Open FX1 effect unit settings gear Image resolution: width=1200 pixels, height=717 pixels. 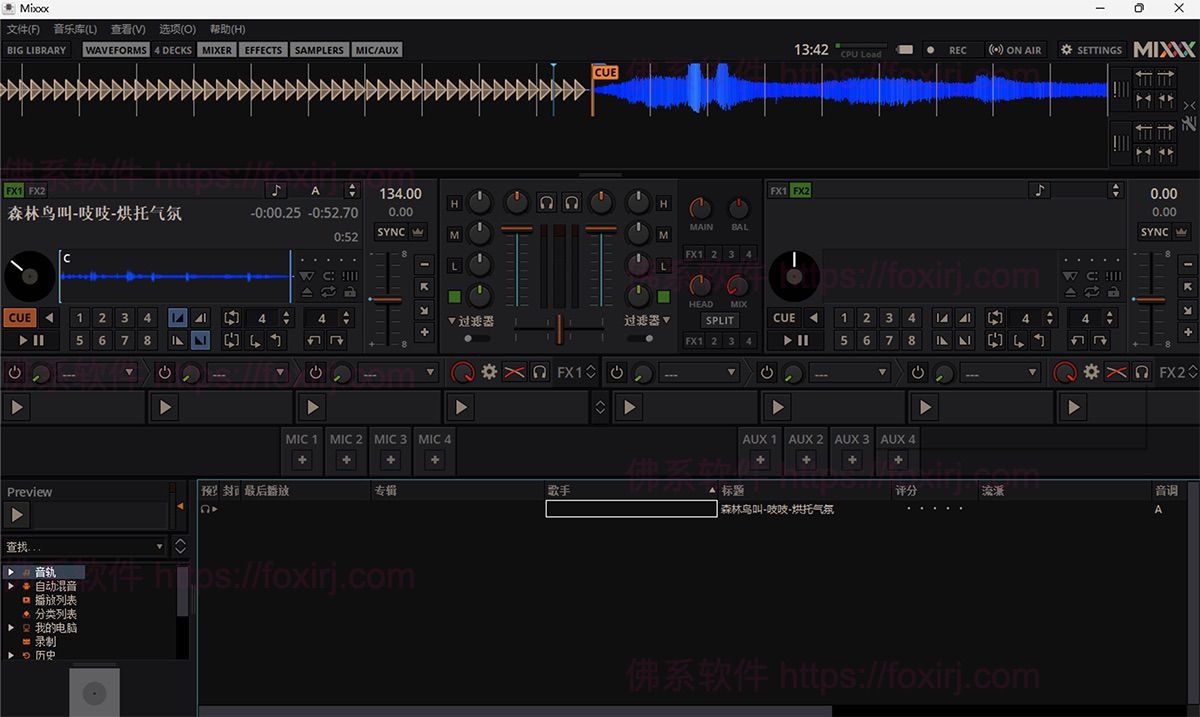coord(489,372)
